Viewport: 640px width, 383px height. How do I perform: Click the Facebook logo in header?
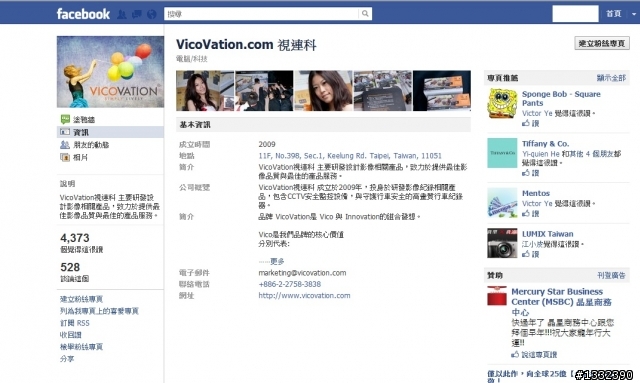coord(83,14)
